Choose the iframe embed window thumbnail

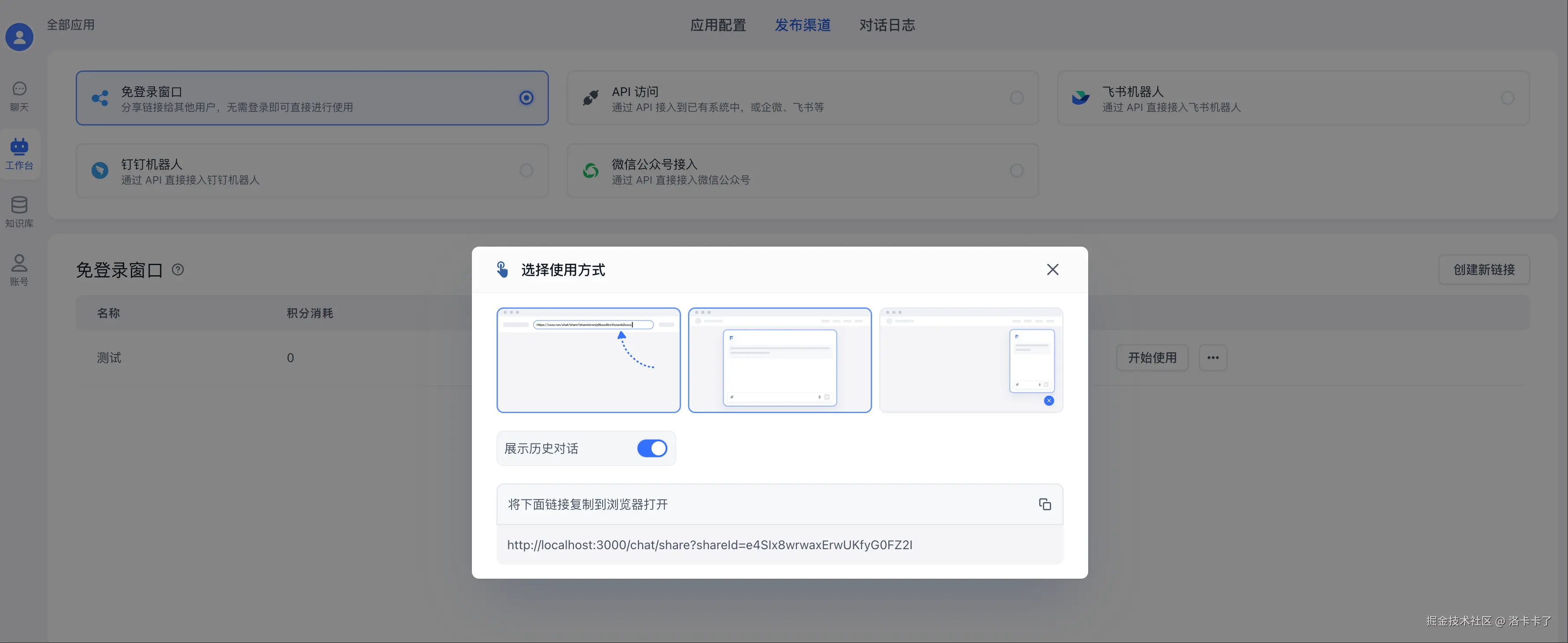click(780, 360)
